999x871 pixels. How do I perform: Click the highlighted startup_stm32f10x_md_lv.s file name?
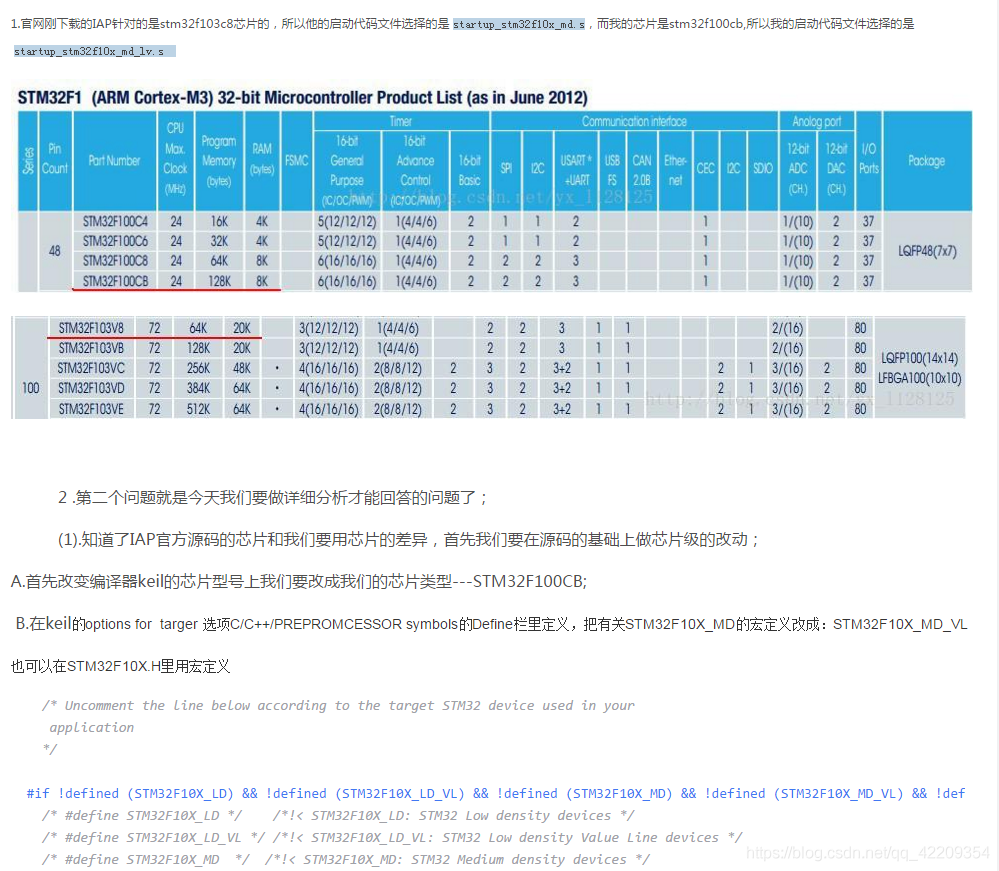pyautogui.click(x=94, y=51)
